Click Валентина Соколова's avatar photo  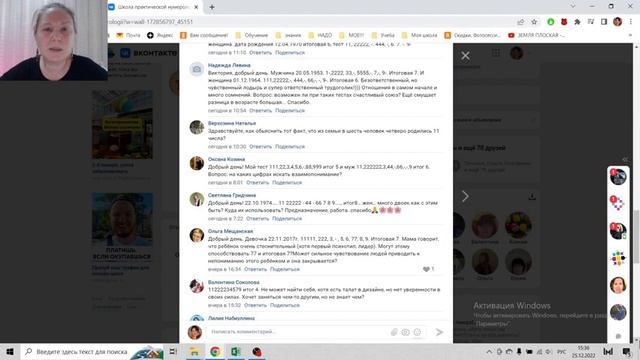197,286
